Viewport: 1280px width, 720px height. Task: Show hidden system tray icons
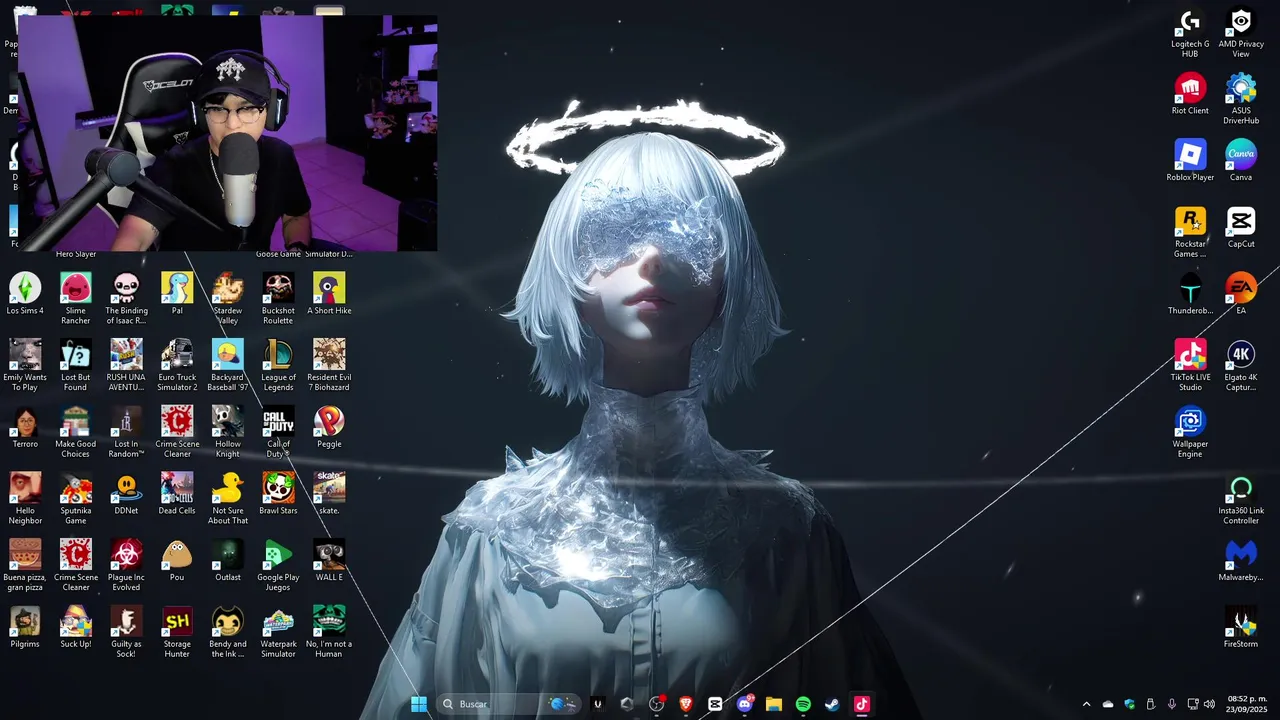[1087, 704]
